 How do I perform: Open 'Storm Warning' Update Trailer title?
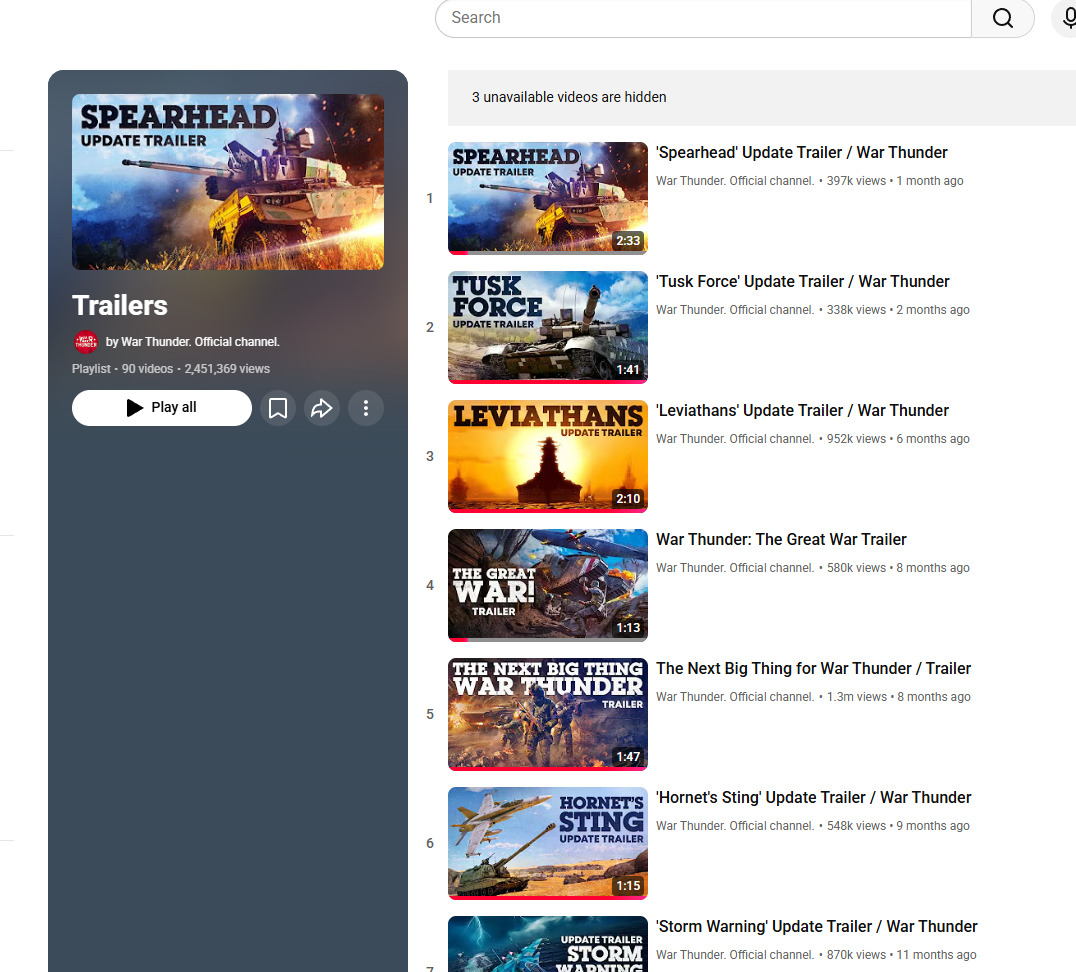(816, 927)
